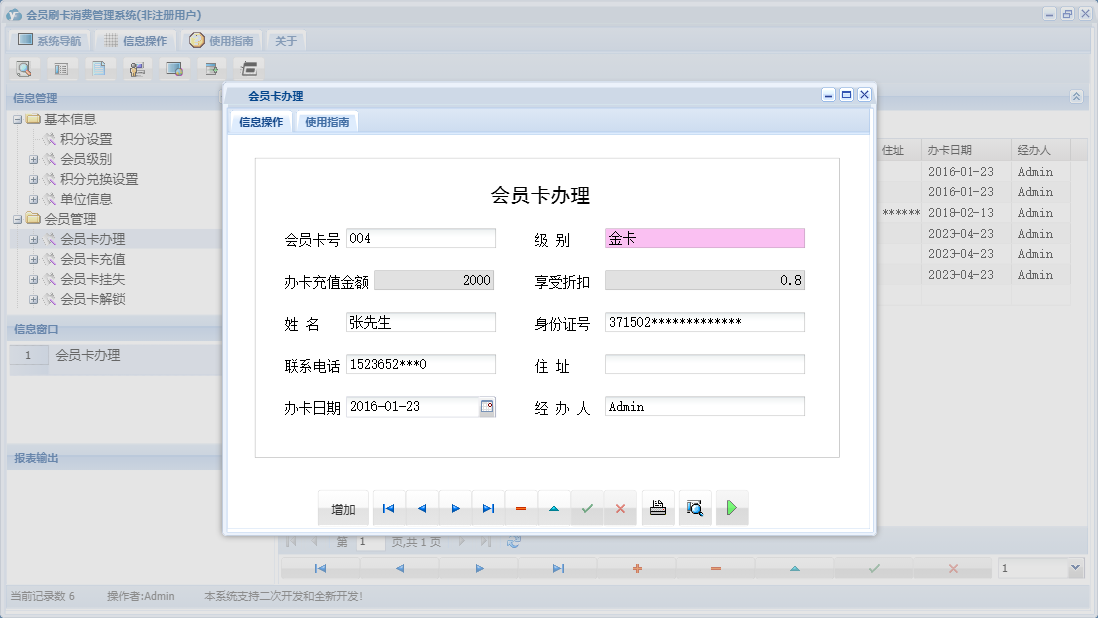Image resolution: width=1098 pixels, height=618 pixels.
Task: Expand the 单位信息 tree node
Action: pos(35,199)
